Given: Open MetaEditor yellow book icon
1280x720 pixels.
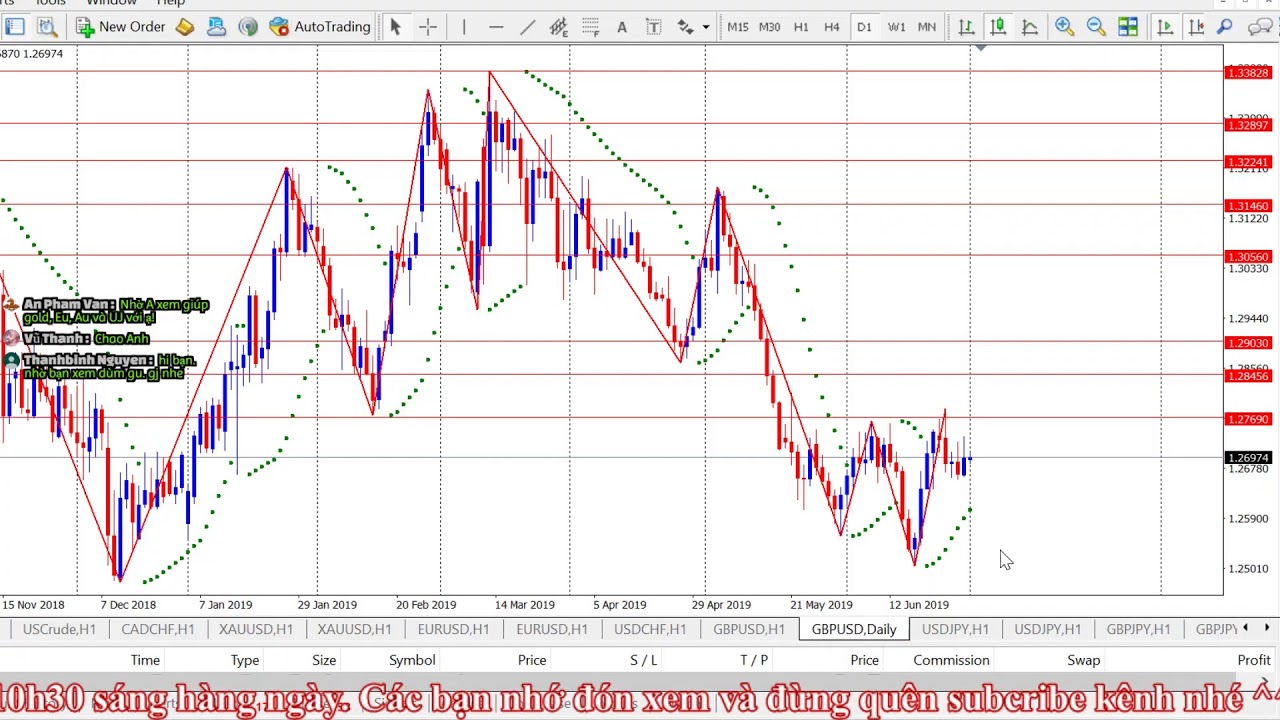Looking at the screenshot, I should tap(185, 27).
